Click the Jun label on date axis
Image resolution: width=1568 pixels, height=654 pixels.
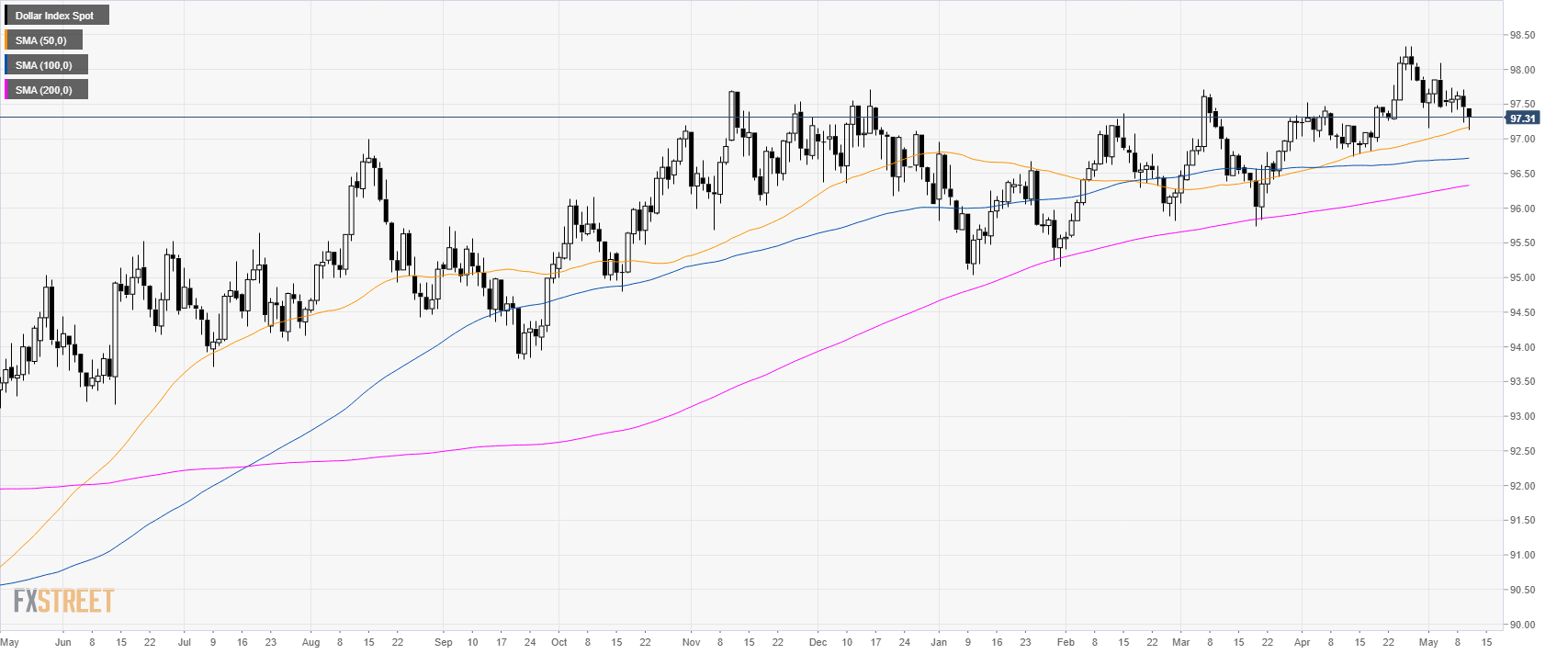tap(63, 642)
